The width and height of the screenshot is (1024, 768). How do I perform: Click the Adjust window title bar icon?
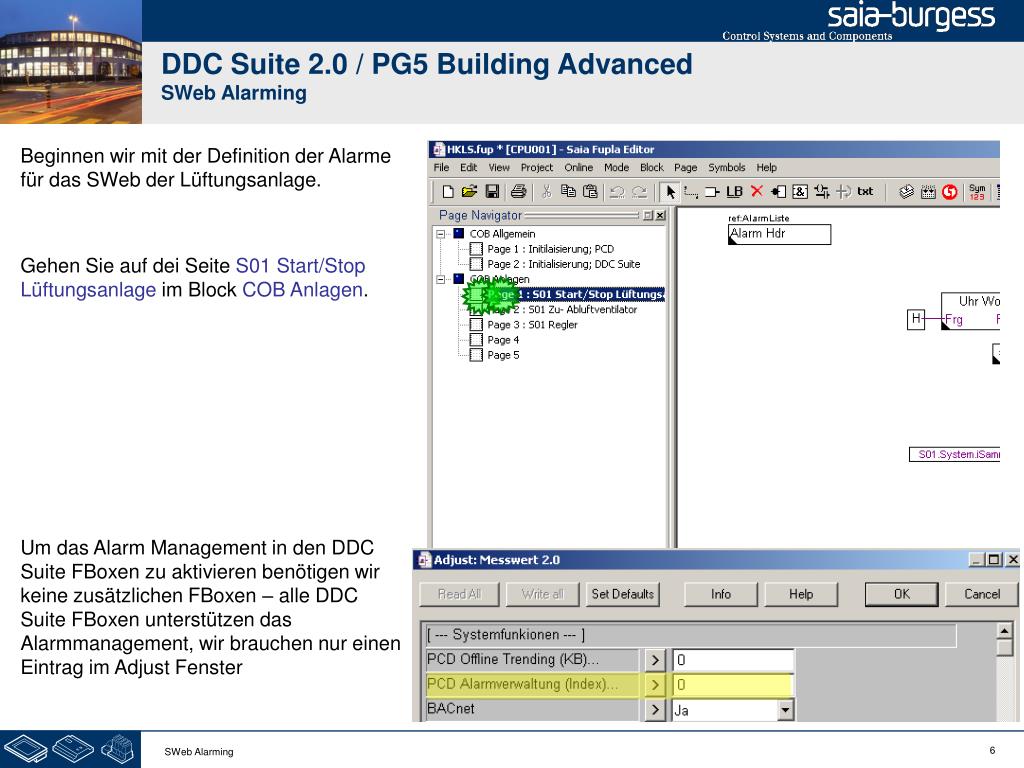[x=424, y=560]
